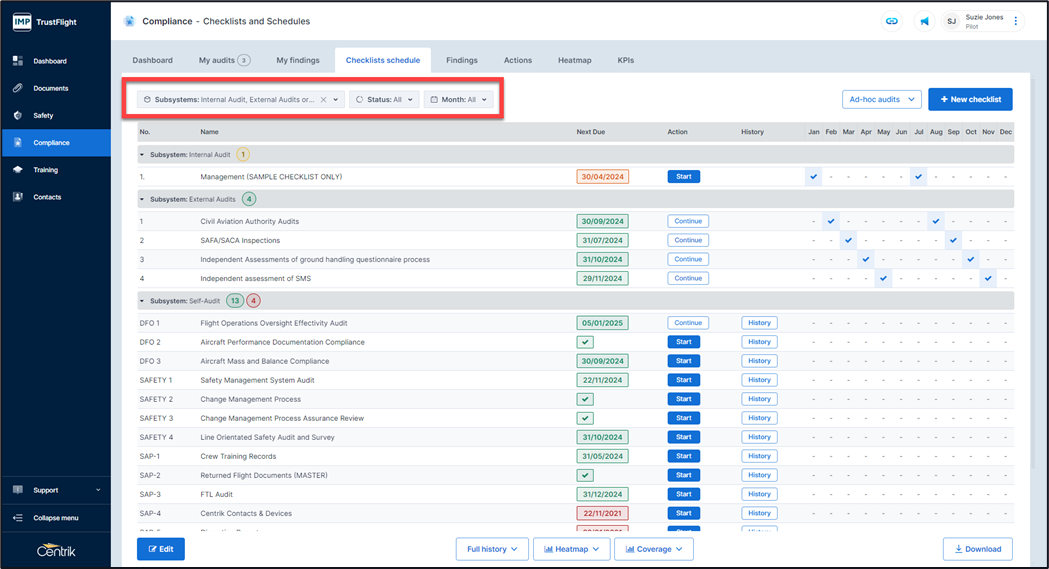Toggle the Mar checkmark for SAFA/SACA Inspections

click(848, 240)
